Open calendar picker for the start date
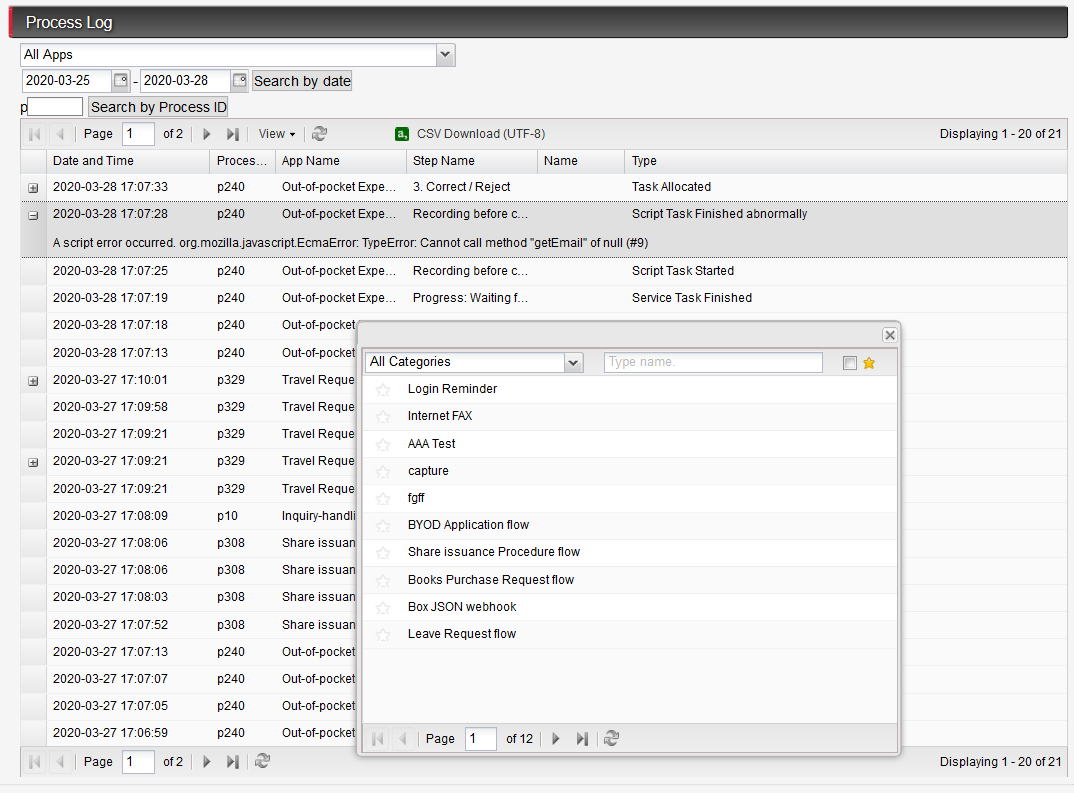The height and width of the screenshot is (793, 1074). pyautogui.click(x=124, y=80)
